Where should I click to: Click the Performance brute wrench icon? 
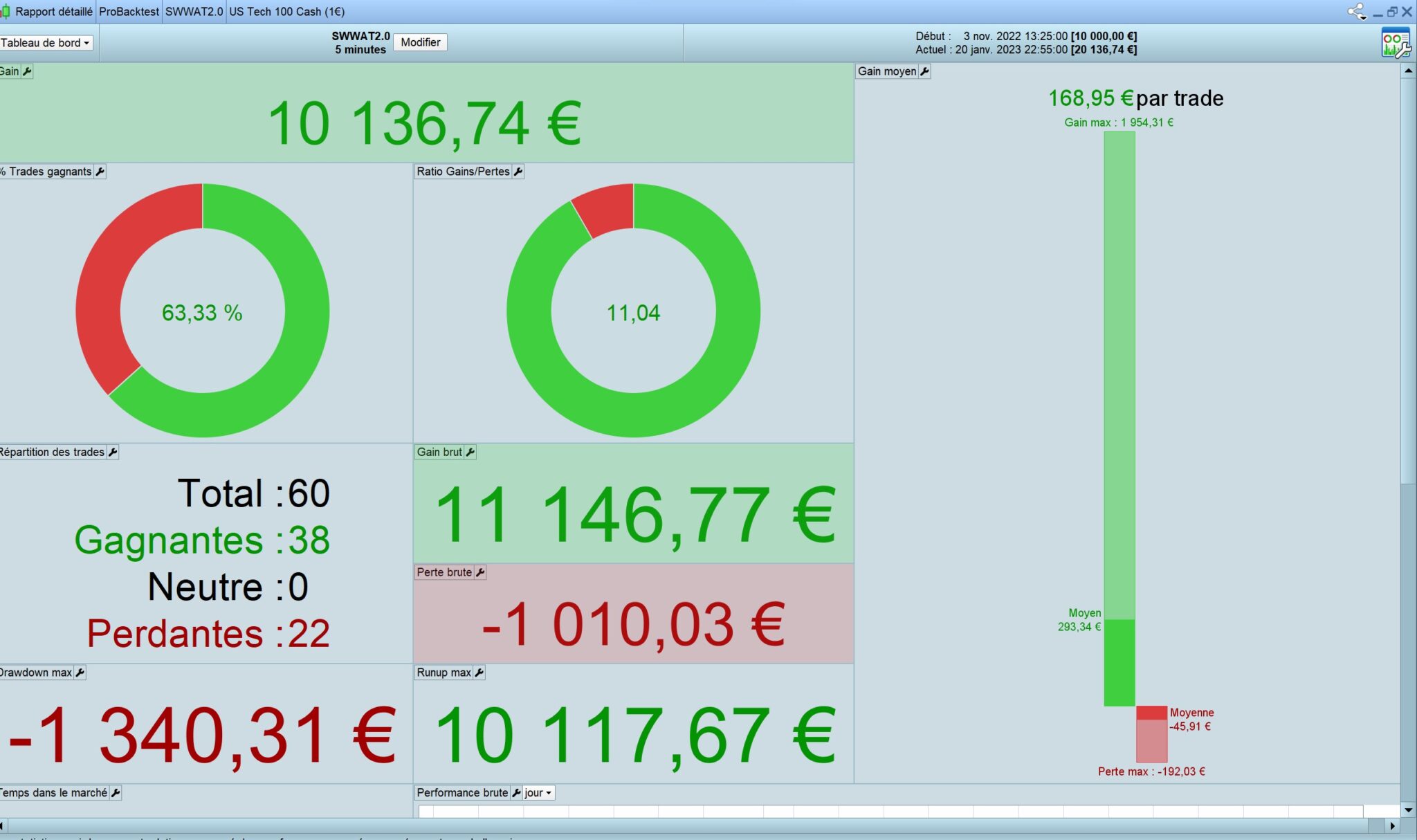(515, 793)
